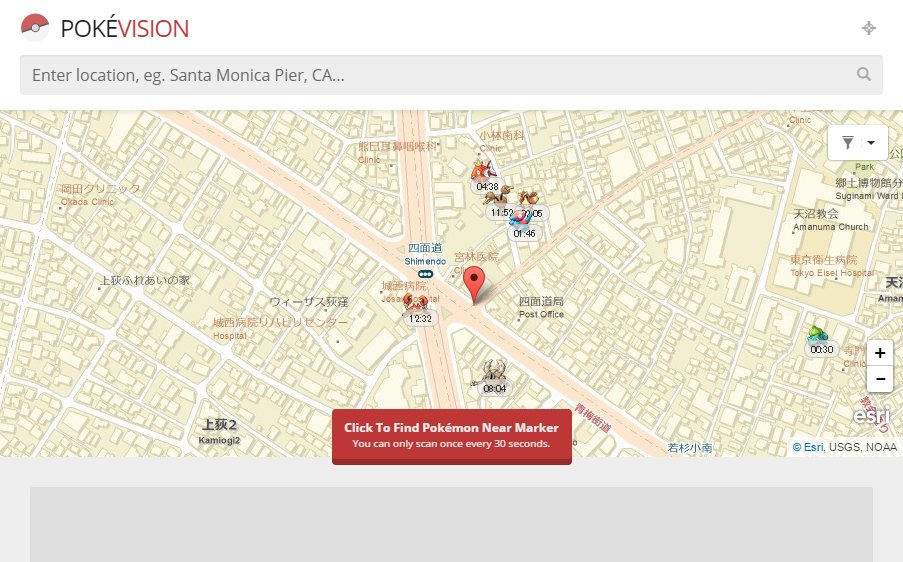Open the Pokémon filter dropdown
Screen dimensions: 903x562
click(x=858, y=142)
